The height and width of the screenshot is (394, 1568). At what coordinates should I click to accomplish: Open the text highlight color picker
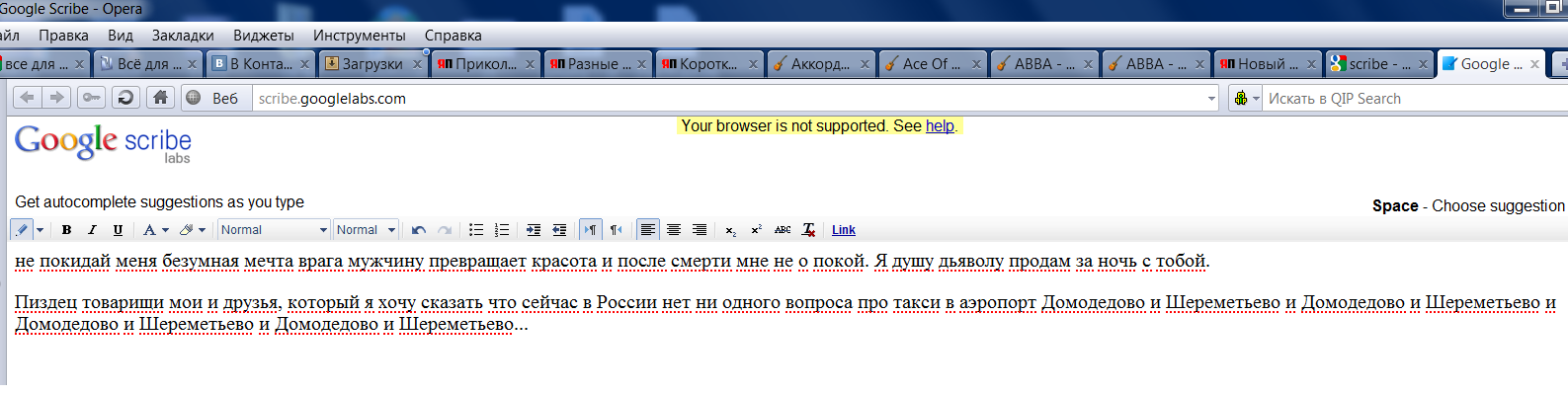point(192,229)
